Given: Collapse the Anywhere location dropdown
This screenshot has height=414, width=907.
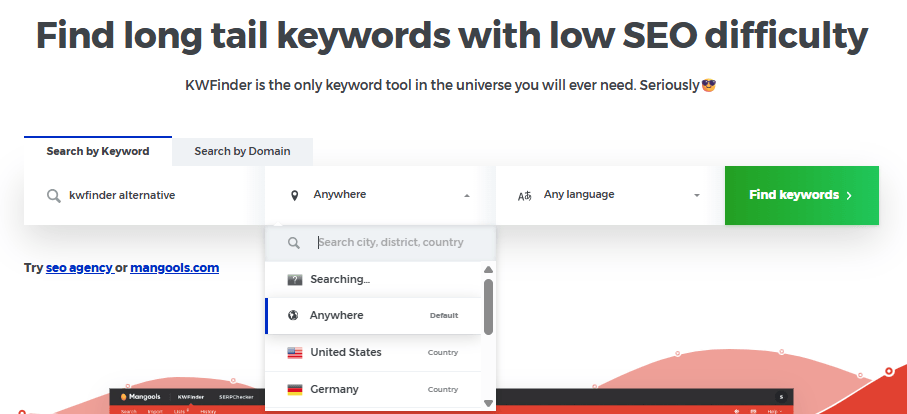Looking at the screenshot, I should 380,195.
